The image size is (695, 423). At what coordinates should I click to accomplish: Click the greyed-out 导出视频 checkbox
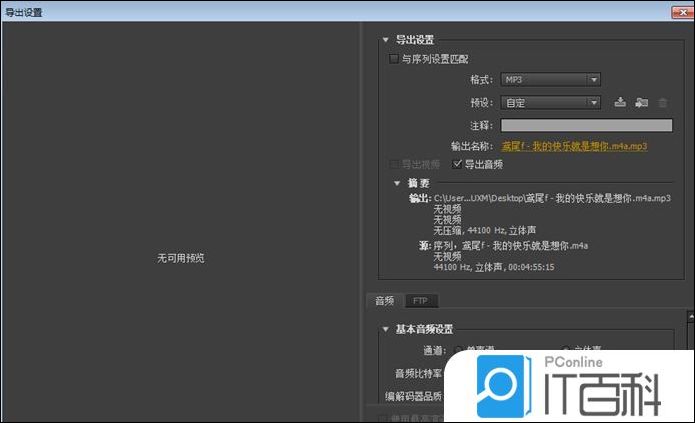click(x=394, y=164)
